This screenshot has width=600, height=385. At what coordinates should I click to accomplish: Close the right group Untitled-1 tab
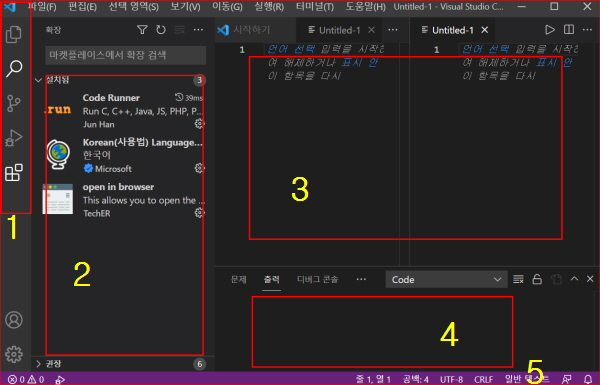coord(484,30)
